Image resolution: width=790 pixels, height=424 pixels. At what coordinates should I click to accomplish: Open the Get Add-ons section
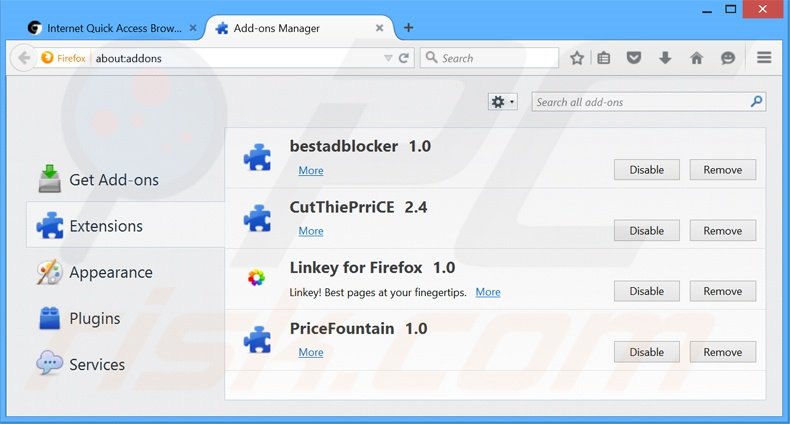[x=125, y=180]
